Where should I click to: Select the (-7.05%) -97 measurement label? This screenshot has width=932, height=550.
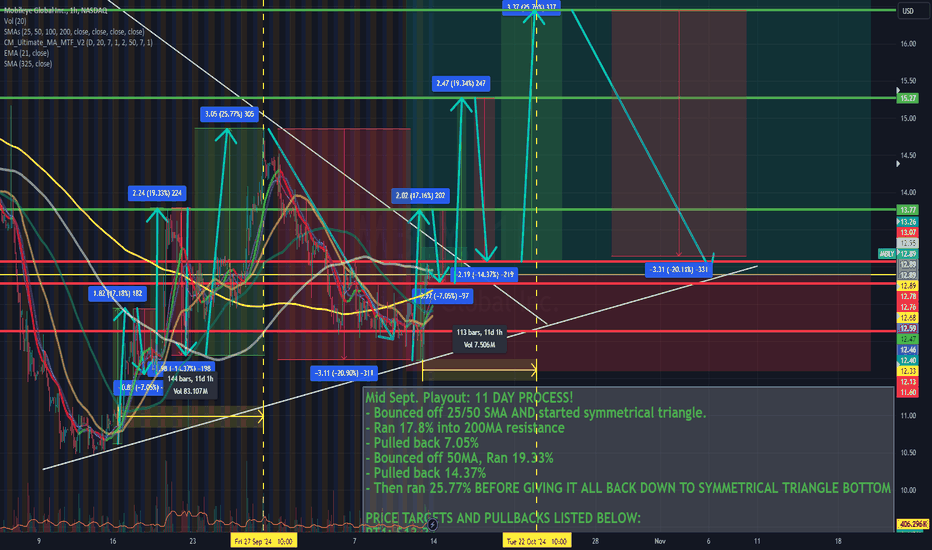(443, 296)
